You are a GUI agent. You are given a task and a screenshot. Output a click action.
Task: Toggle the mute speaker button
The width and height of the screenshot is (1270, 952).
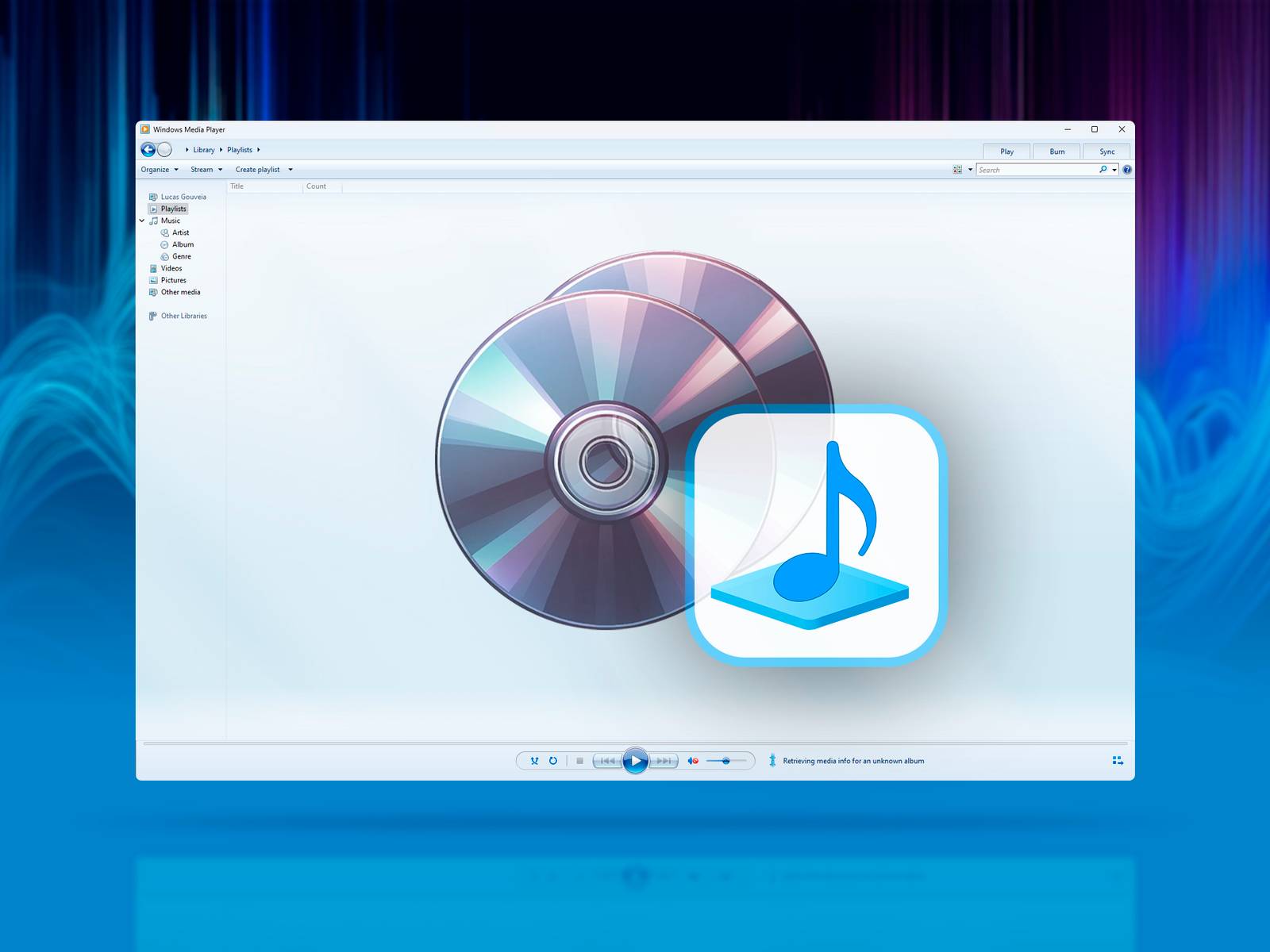point(692,761)
